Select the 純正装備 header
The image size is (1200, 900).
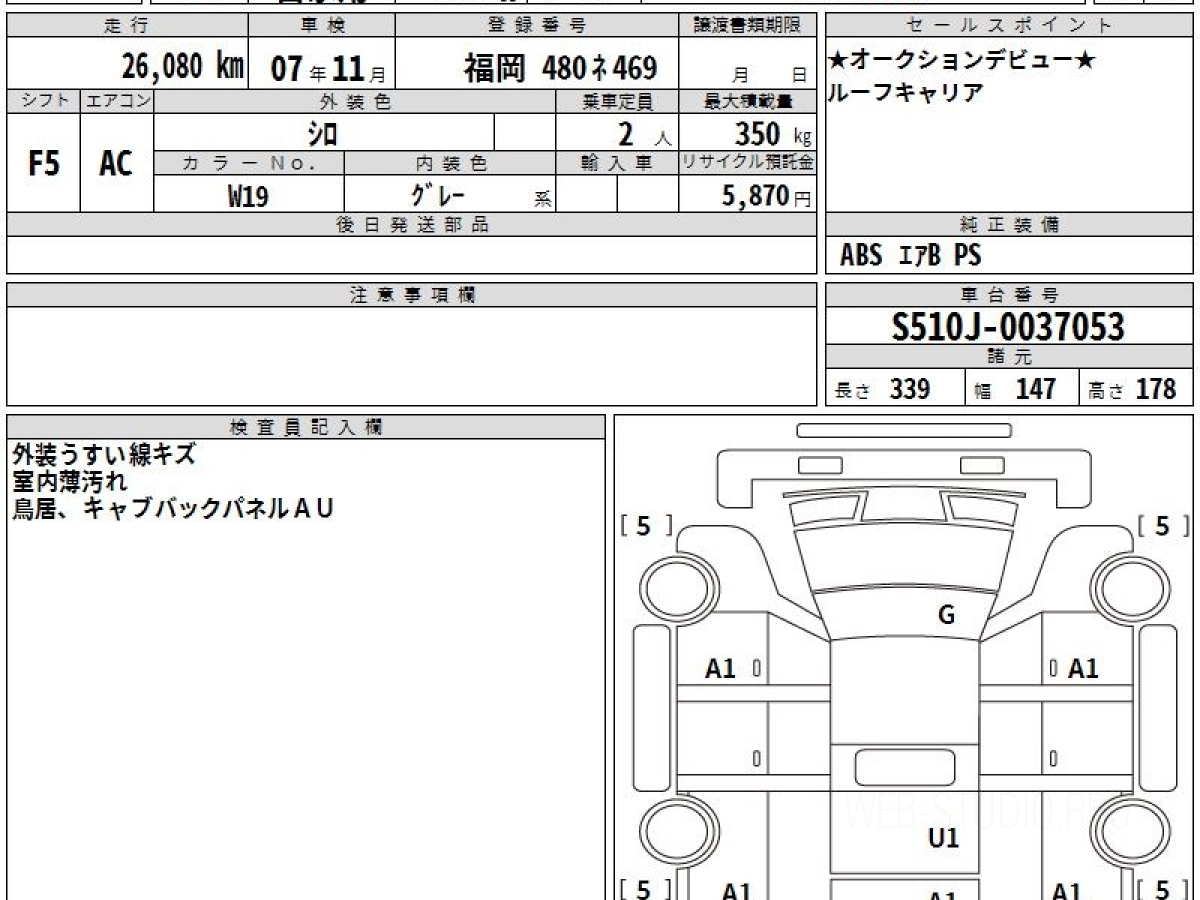1010,225
